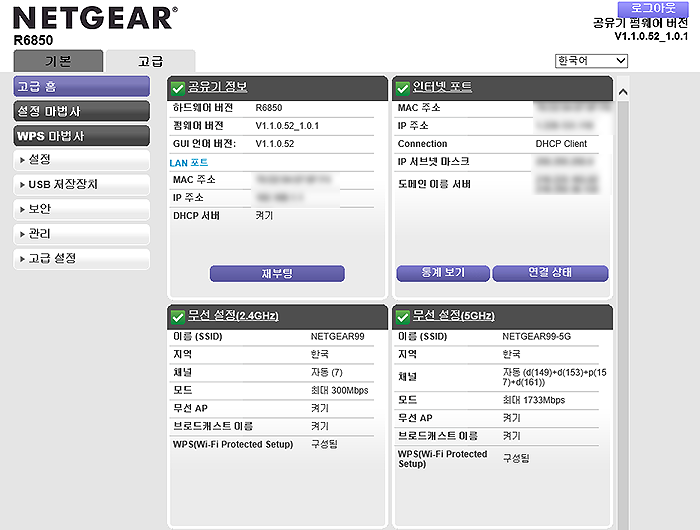This screenshot has height=530, width=700.
Task: Open the 무선 설정(5GHz) header link
Action: 454,316
